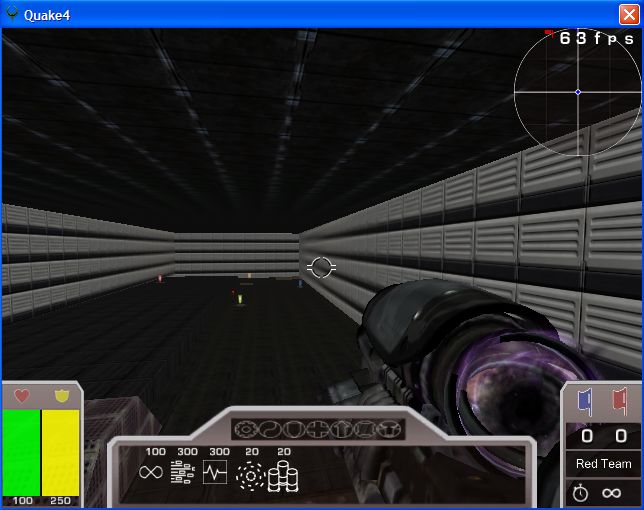Click the red flag marker on radar
The width and height of the screenshot is (644, 510).
click(549, 32)
